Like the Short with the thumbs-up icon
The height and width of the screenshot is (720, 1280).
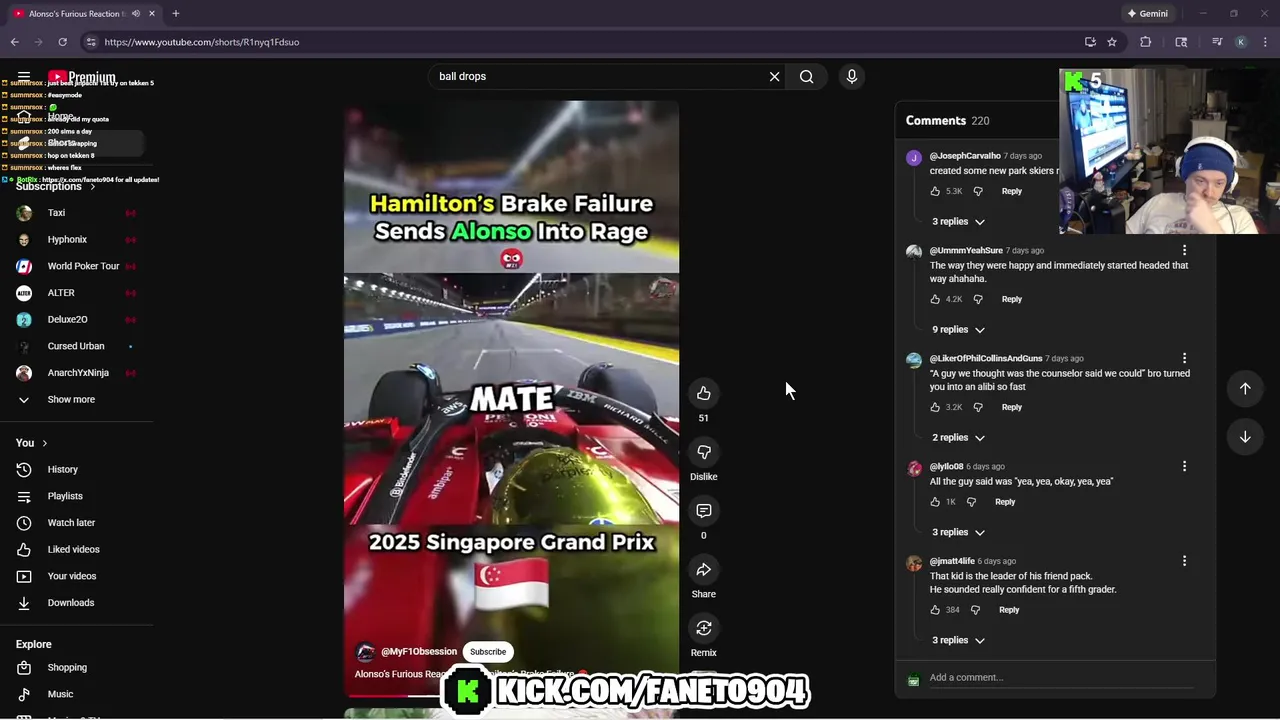(704, 394)
